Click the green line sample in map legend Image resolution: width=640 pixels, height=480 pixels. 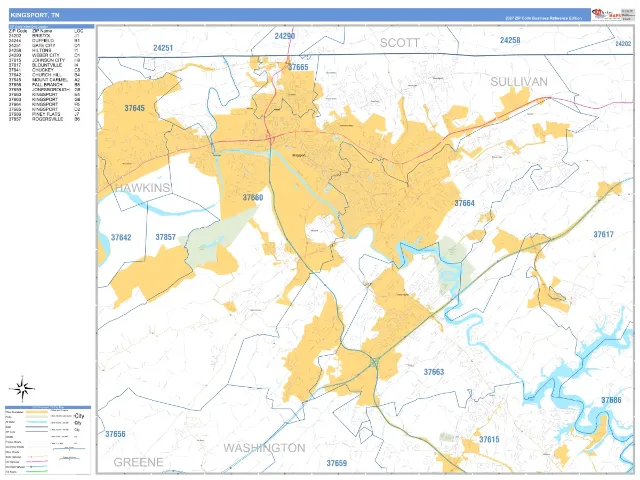(x=37, y=472)
